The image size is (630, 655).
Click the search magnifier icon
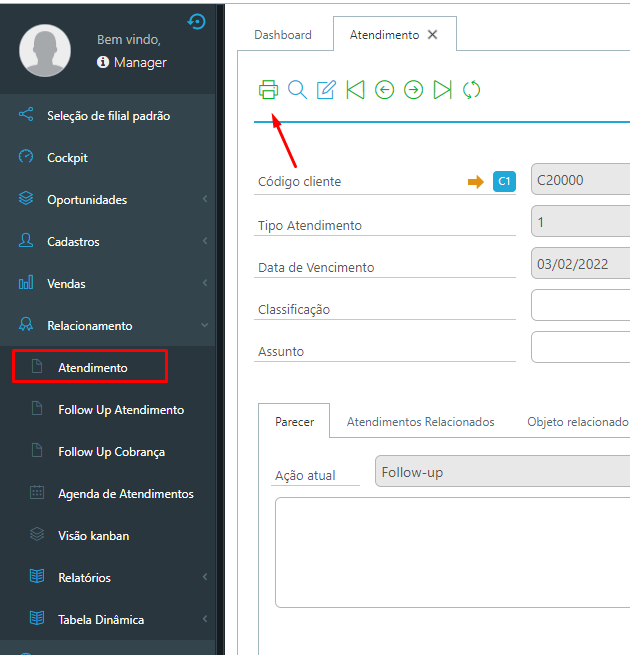click(x=297, y=90)
